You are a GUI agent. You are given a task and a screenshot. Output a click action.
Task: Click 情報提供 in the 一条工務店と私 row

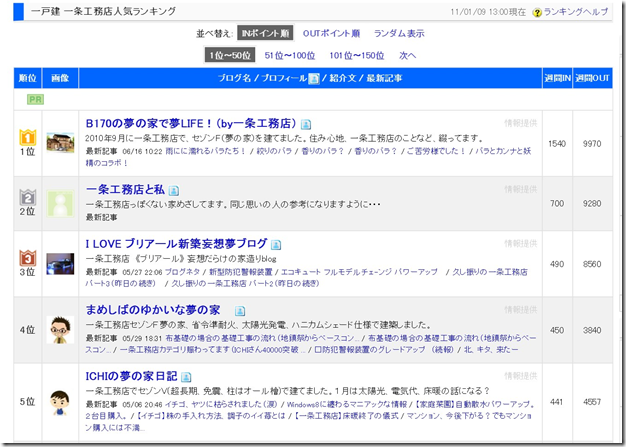(521, 189)
